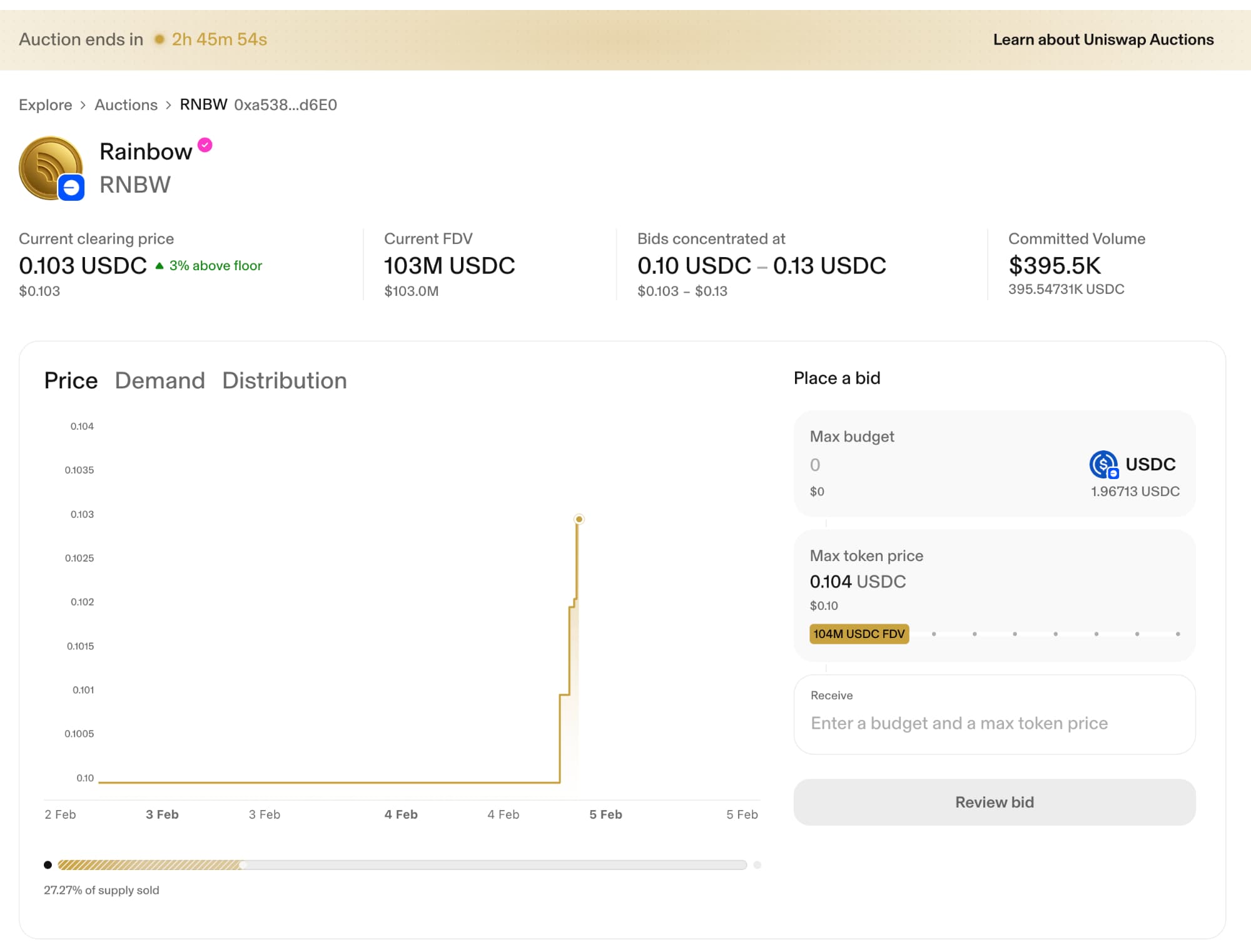Click the current price marker on chart
1251x952 pixels.
pyautogui.click(x=579, y=519)
